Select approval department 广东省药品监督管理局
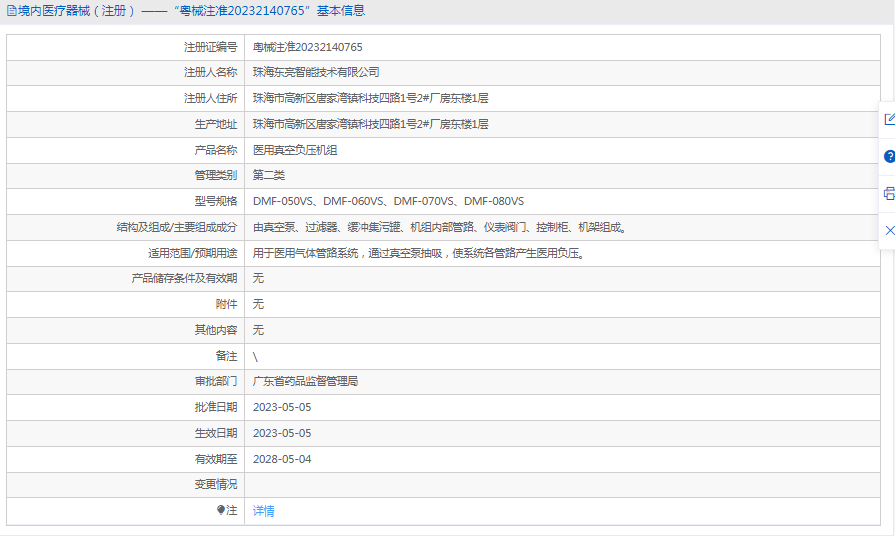Image resolution: width=895 pixels, height=536 pixels. pyautogui.click(x=305, y=381)
